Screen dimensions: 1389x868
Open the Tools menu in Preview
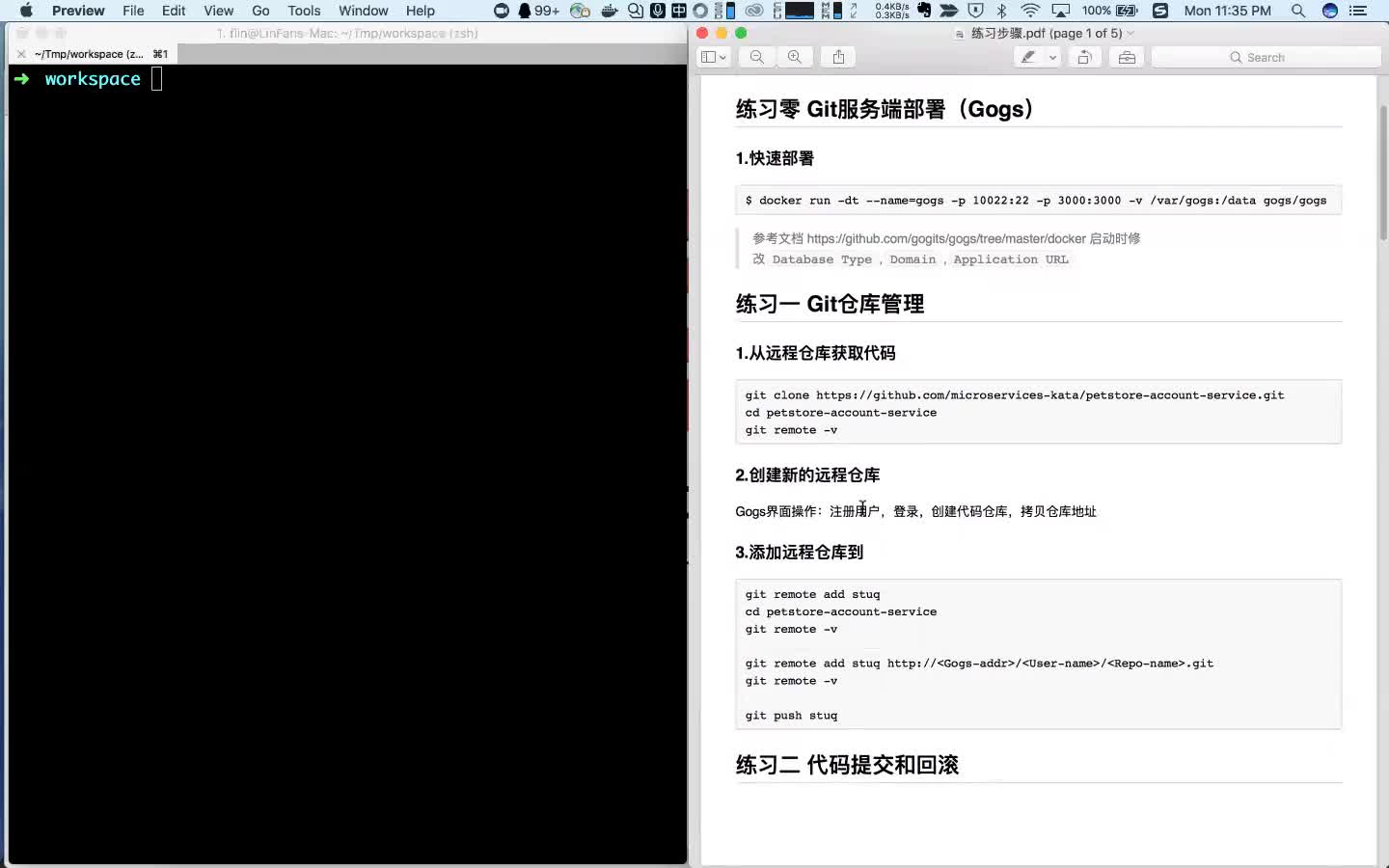click(303, 11)
